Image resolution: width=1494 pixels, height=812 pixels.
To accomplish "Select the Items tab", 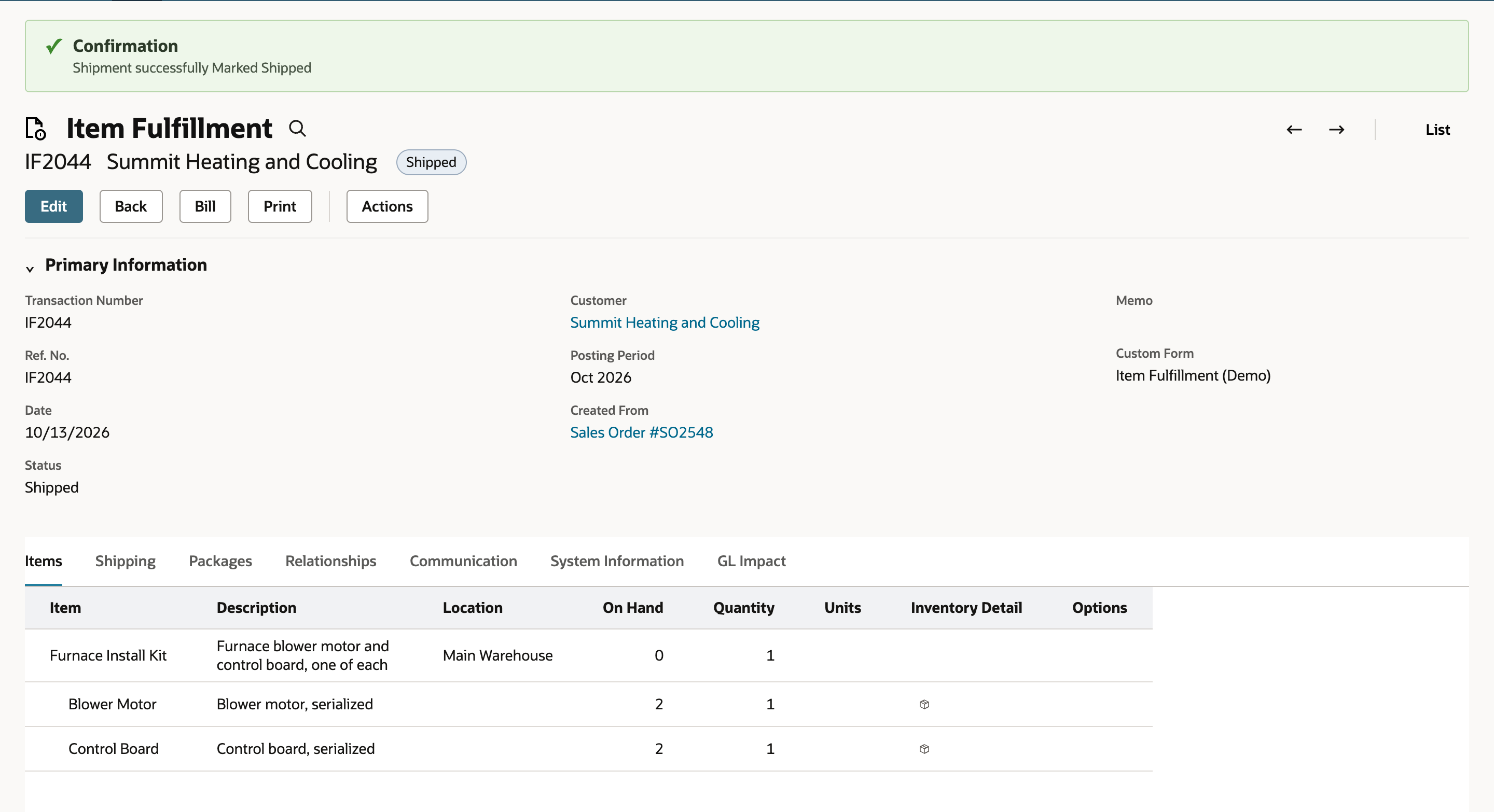I will [x=44, y=561].
